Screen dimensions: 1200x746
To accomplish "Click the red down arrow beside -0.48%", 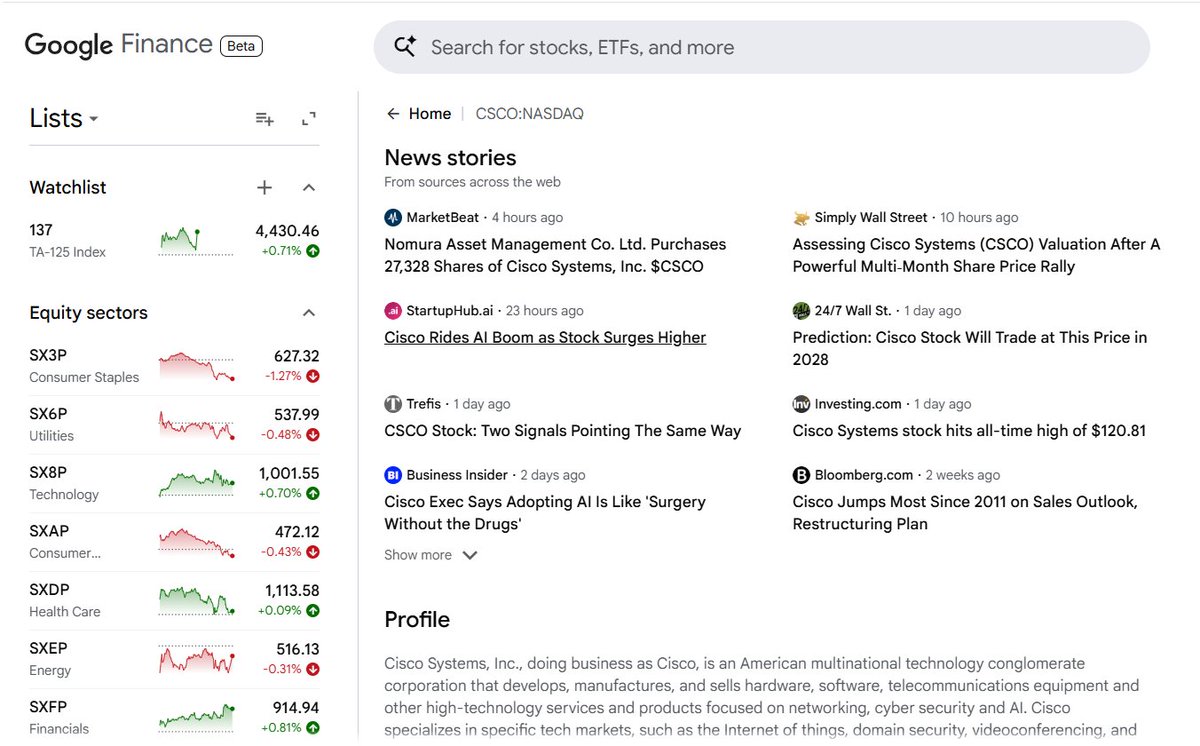I will (x=313, y=435).
